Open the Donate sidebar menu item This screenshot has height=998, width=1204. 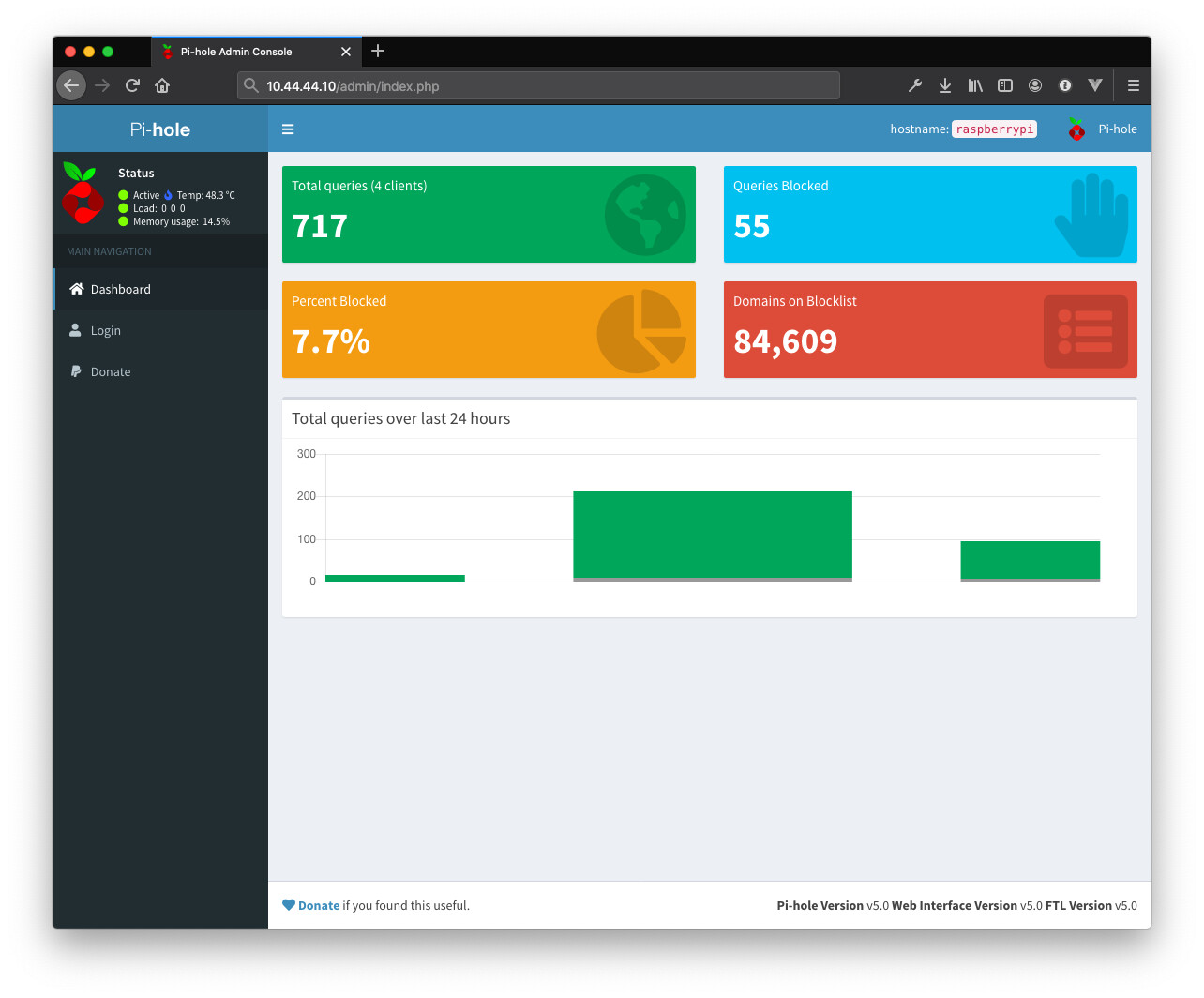160,371
